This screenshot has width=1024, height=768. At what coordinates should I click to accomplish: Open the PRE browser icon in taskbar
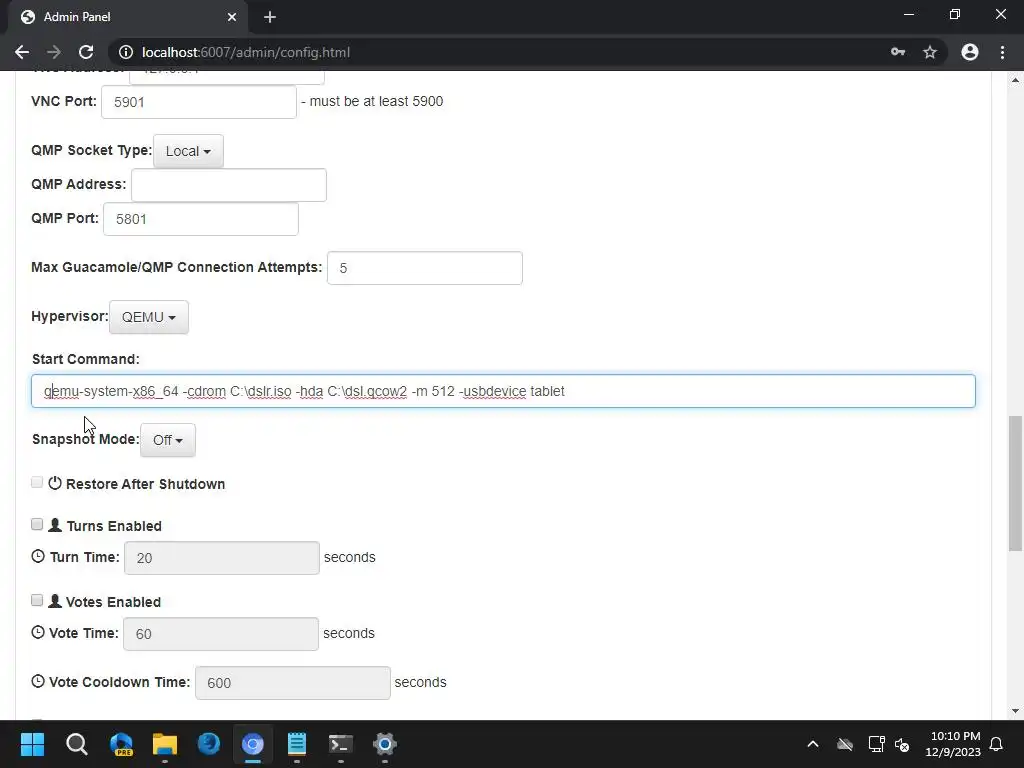tap(121, 744)
